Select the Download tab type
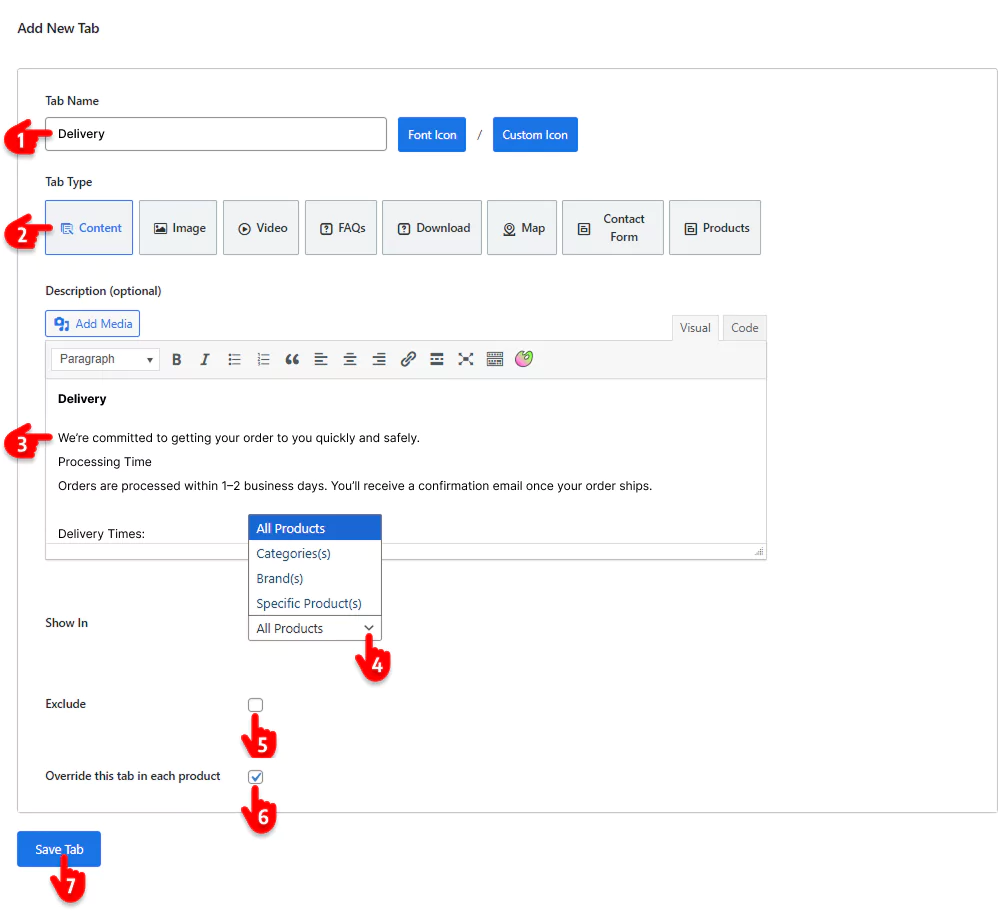This screenshot has height=911, width=998. pos(432,228)
